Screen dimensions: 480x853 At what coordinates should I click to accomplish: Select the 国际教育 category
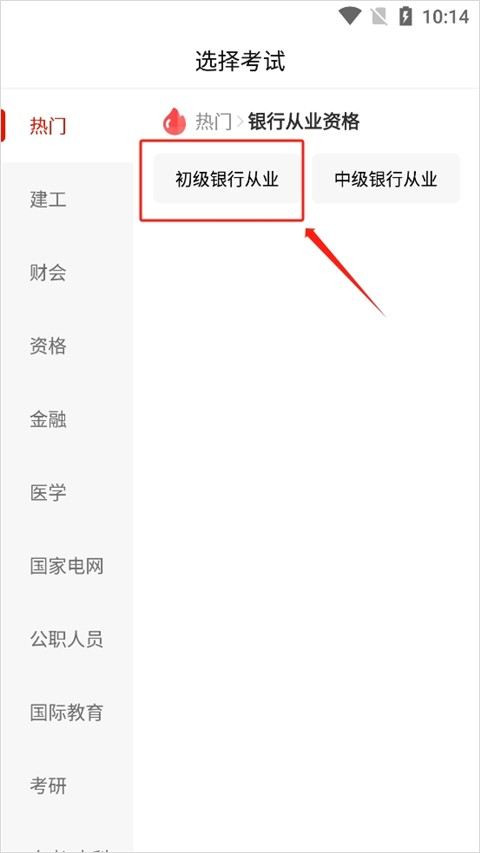click(x=66, y=713)
